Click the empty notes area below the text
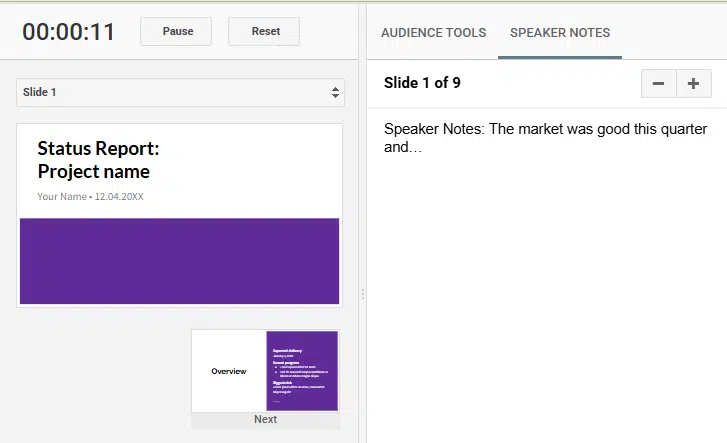Viewport: 727px width, 443px height. pyautogui.click(x=545, y=300)
